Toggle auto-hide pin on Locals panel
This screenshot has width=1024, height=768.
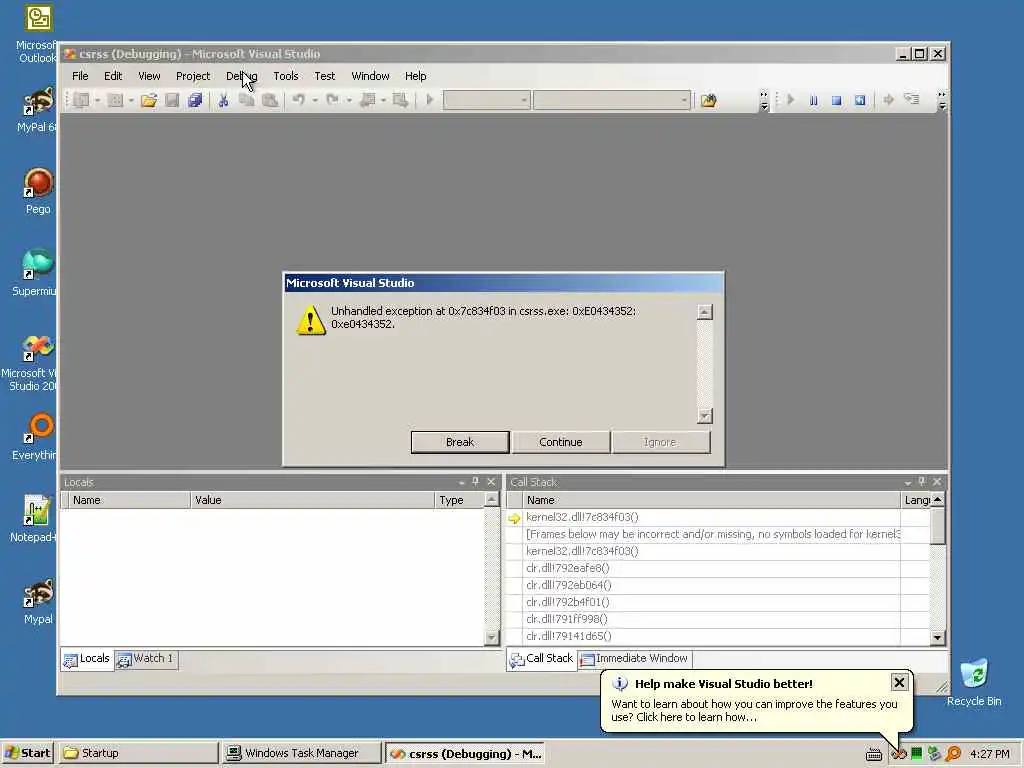(x=475, y=482)
